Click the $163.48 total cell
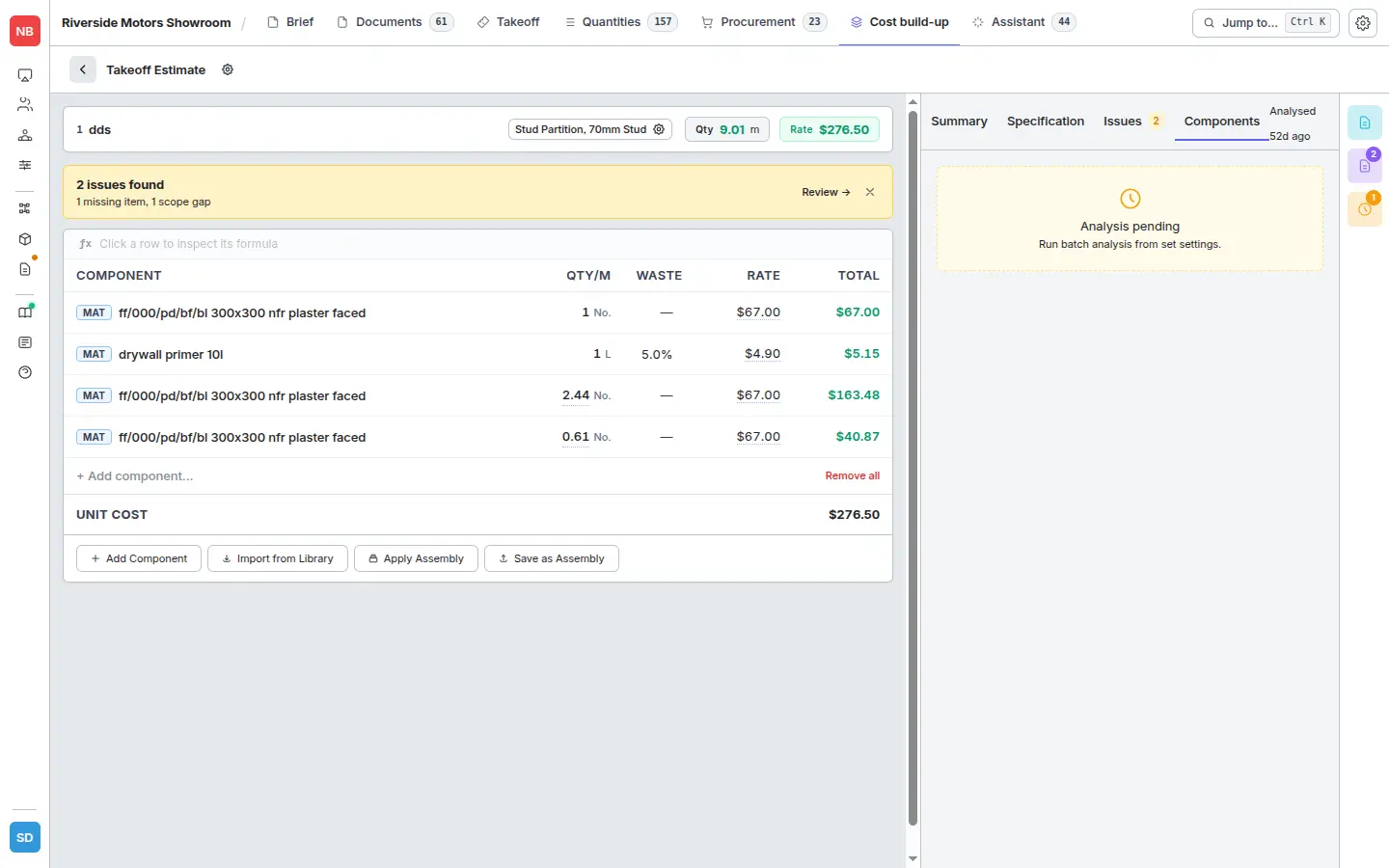Viewport: 1389px width, 868px height. (x=854, y=395)
